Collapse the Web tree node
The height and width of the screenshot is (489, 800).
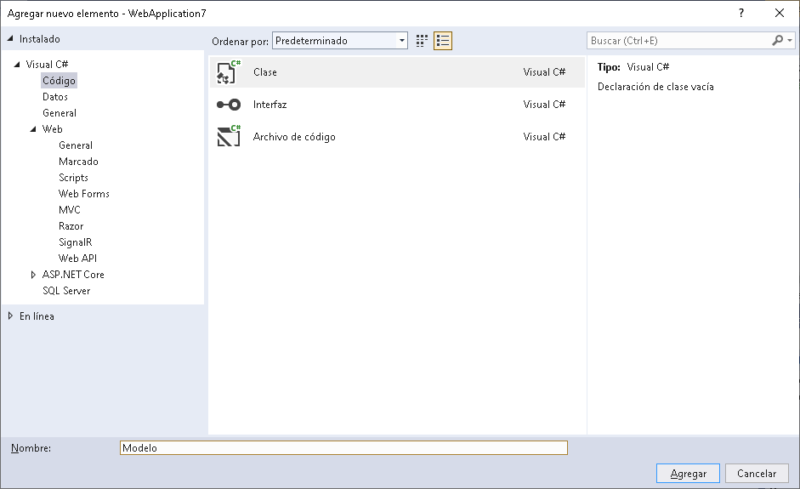coord(33,129)
